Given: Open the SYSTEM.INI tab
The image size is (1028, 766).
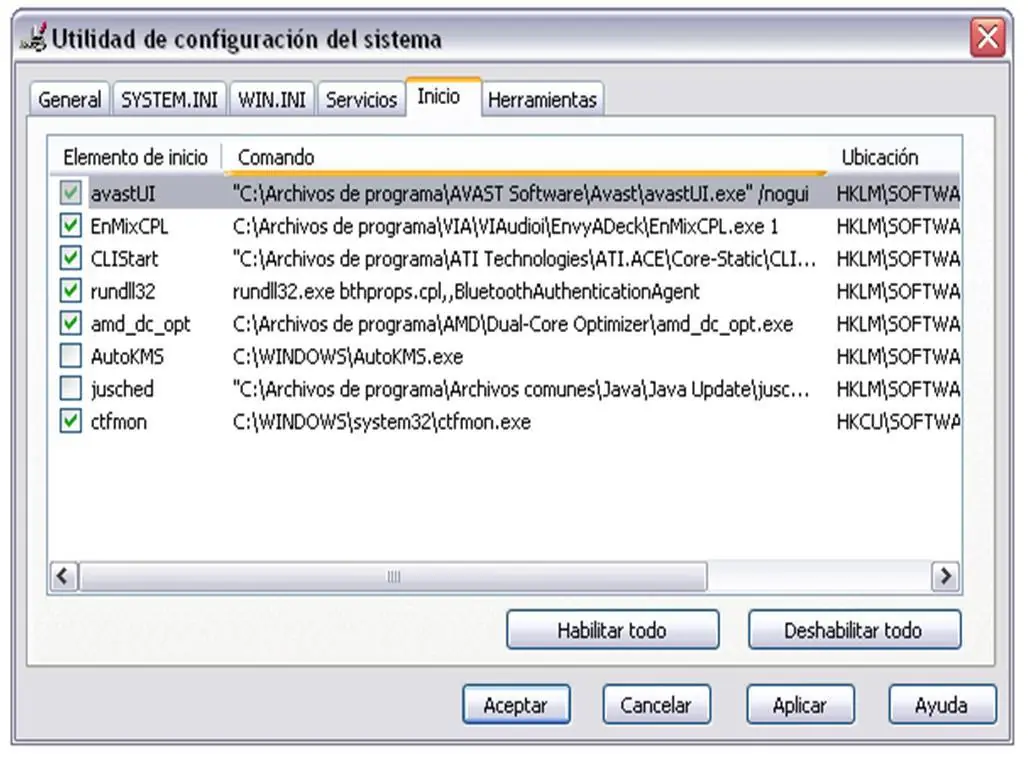Looking at the screenshot, I should coord(170,100).
